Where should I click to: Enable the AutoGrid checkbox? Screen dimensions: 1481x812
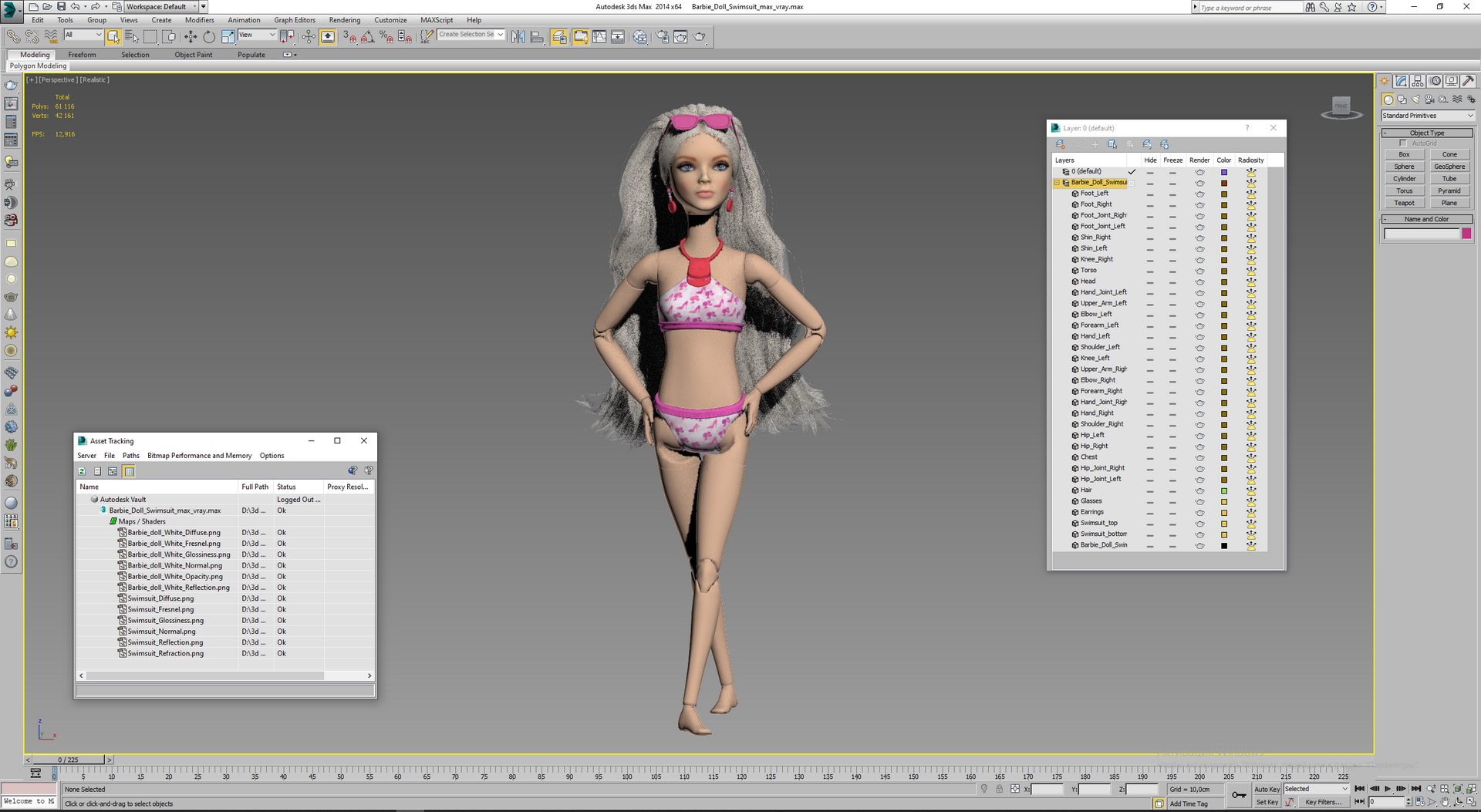[x=1403, y=143]
